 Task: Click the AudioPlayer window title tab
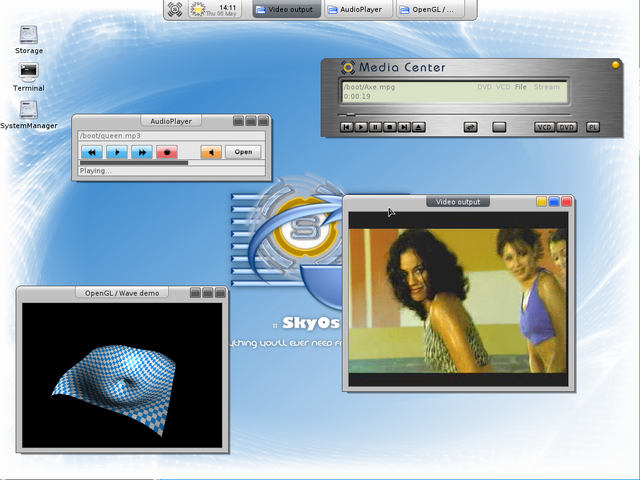click(x=171, y=121)
